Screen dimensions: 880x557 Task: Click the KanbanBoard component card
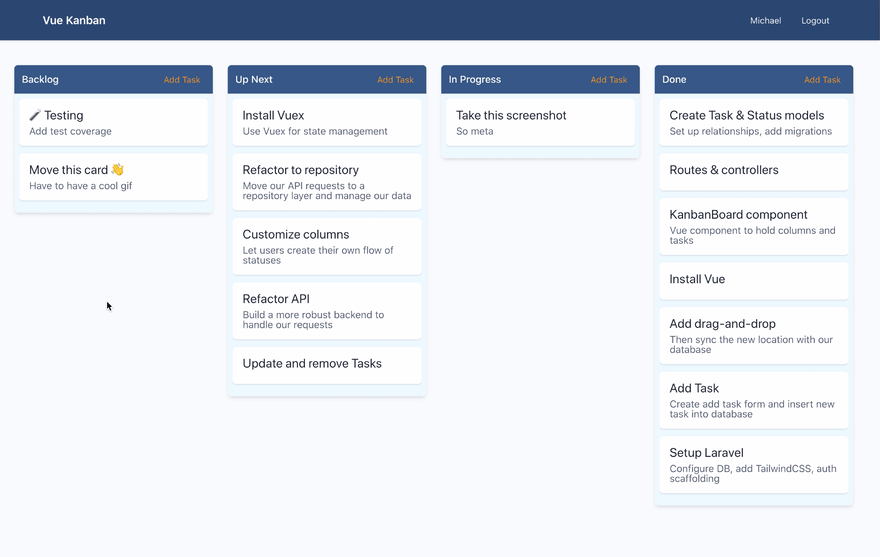[753, 226]
